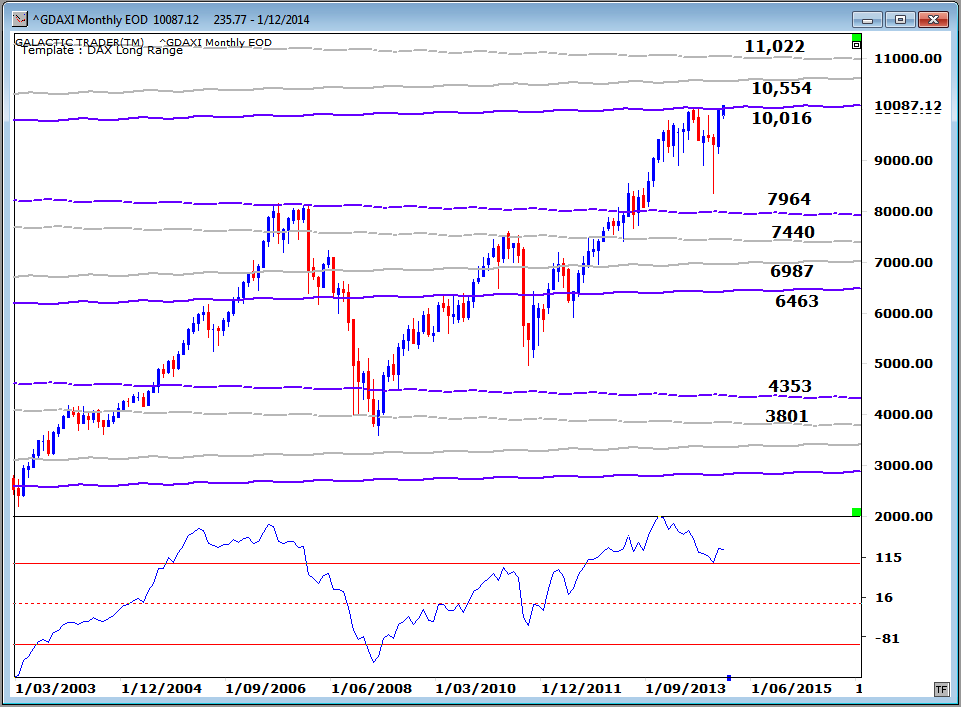This screenshot has width=961, height=707.
Task: Click the 16 indicator axis label
Action: pyautogui.click(x=883, y=598)
